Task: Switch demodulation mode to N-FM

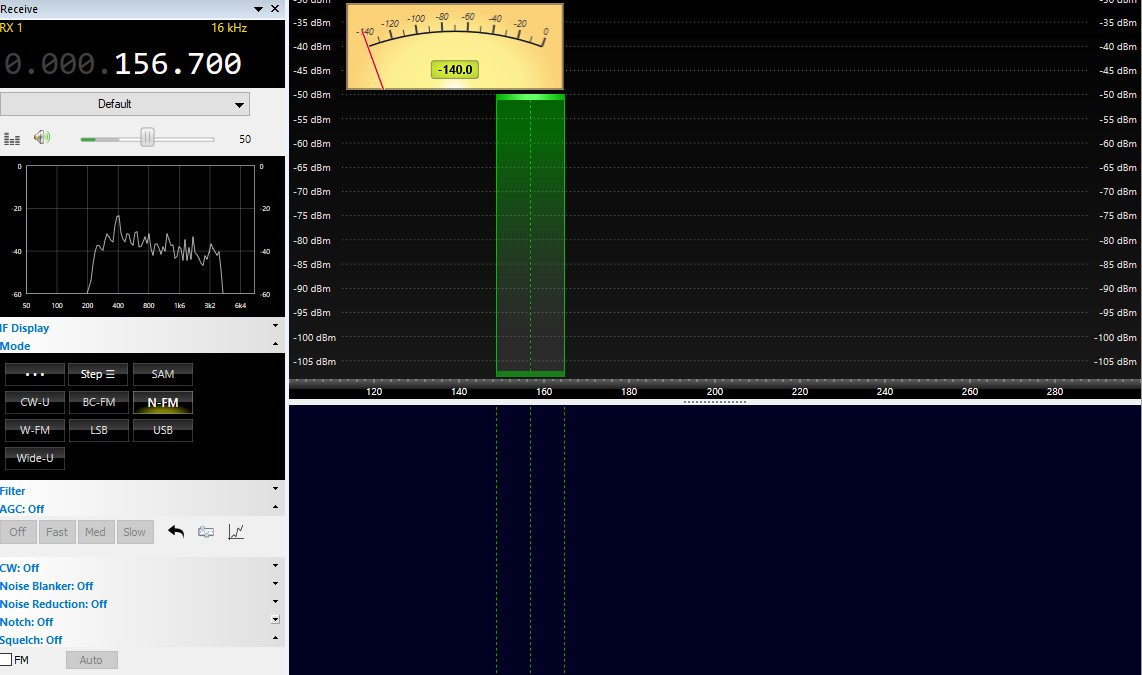Action: [x=162, y=402]
